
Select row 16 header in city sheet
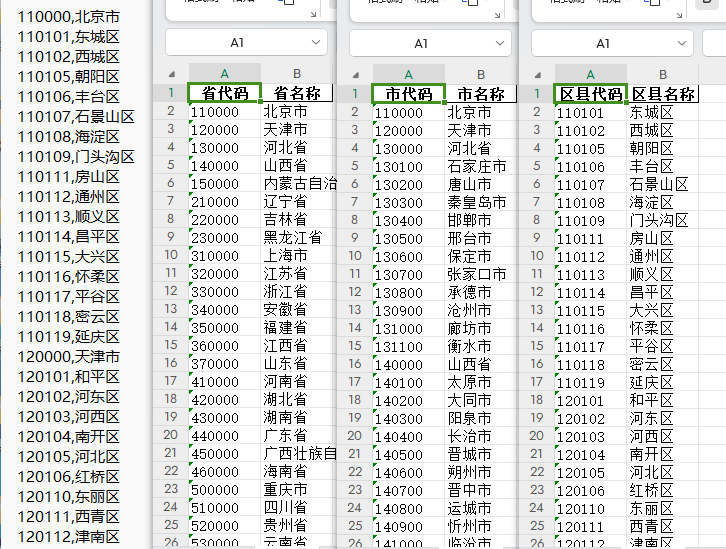click(355, 364)
